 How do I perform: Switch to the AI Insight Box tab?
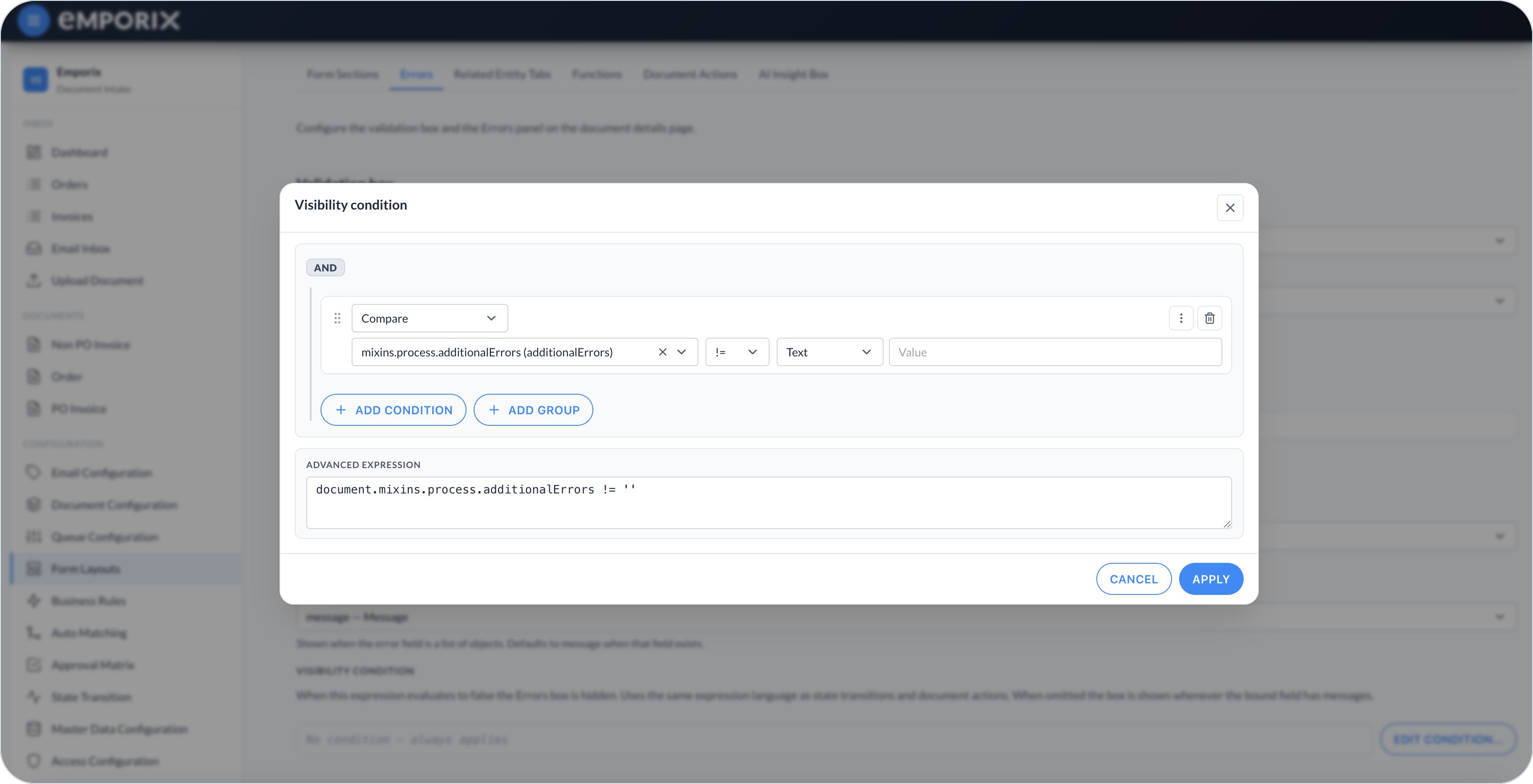tap(793, 74)
